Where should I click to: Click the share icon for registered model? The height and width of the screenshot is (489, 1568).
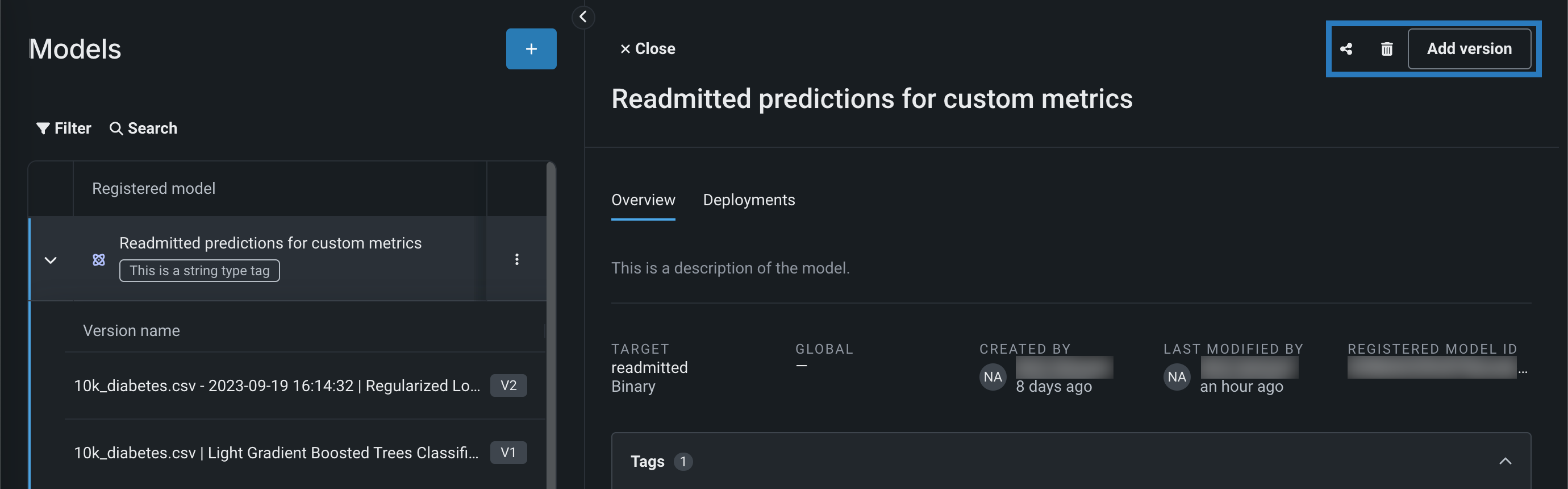coord(1346,49)
